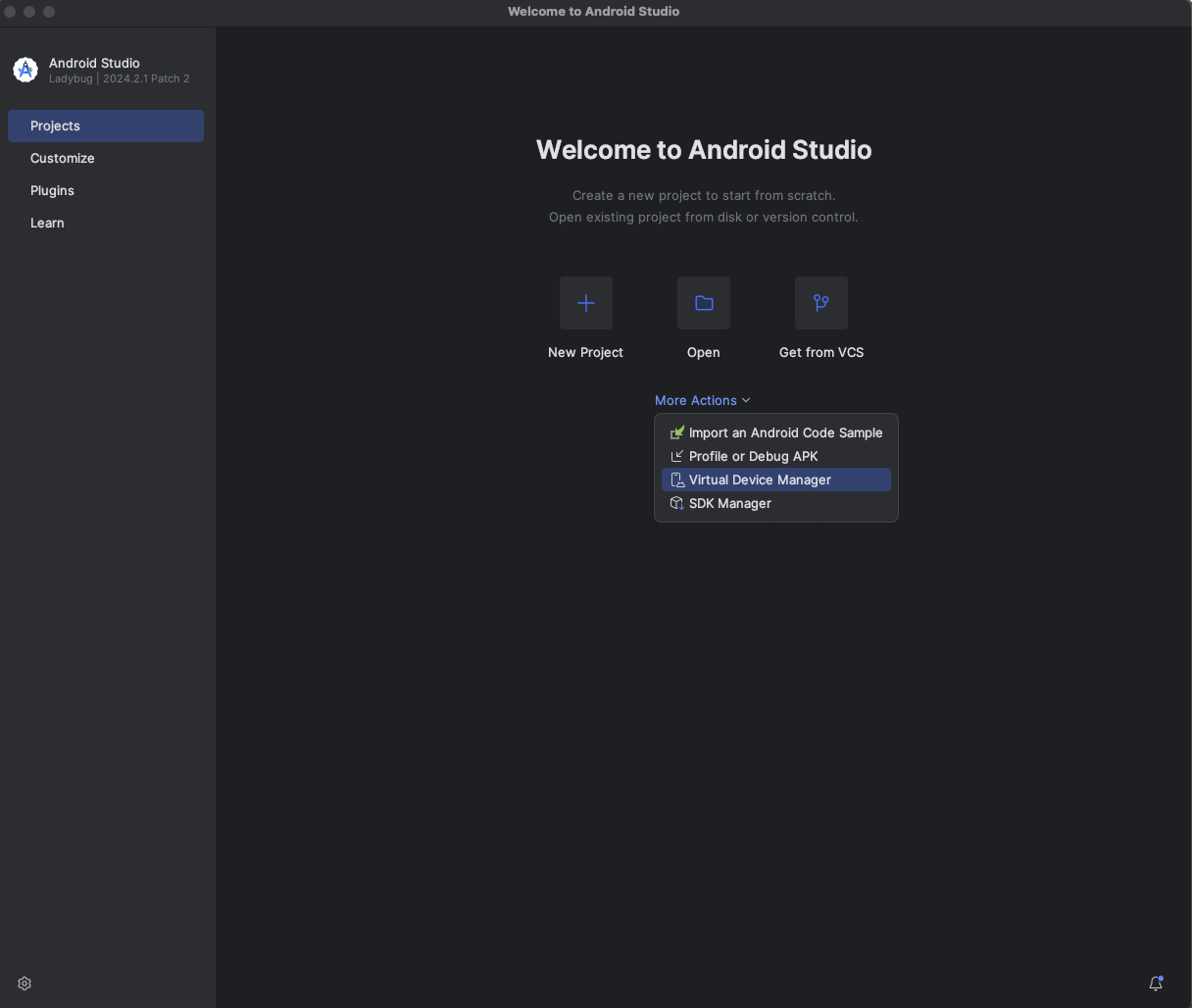Viewport: 1192px width, 1008px height.
Task: Open the Plugins section
Action: pos(52,190)
